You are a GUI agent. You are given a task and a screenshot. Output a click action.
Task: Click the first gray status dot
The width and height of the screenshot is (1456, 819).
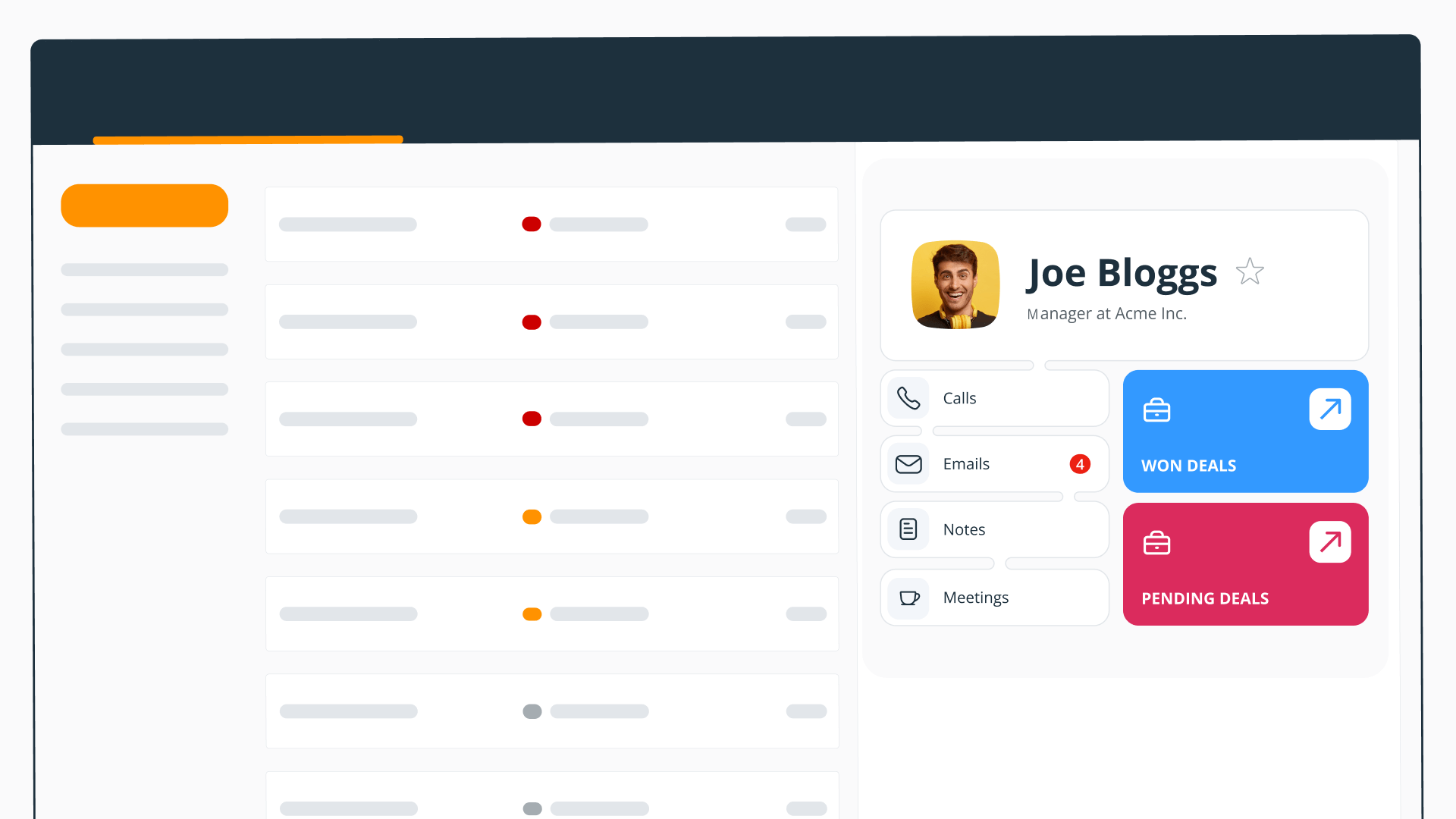[x=532, y=711]
